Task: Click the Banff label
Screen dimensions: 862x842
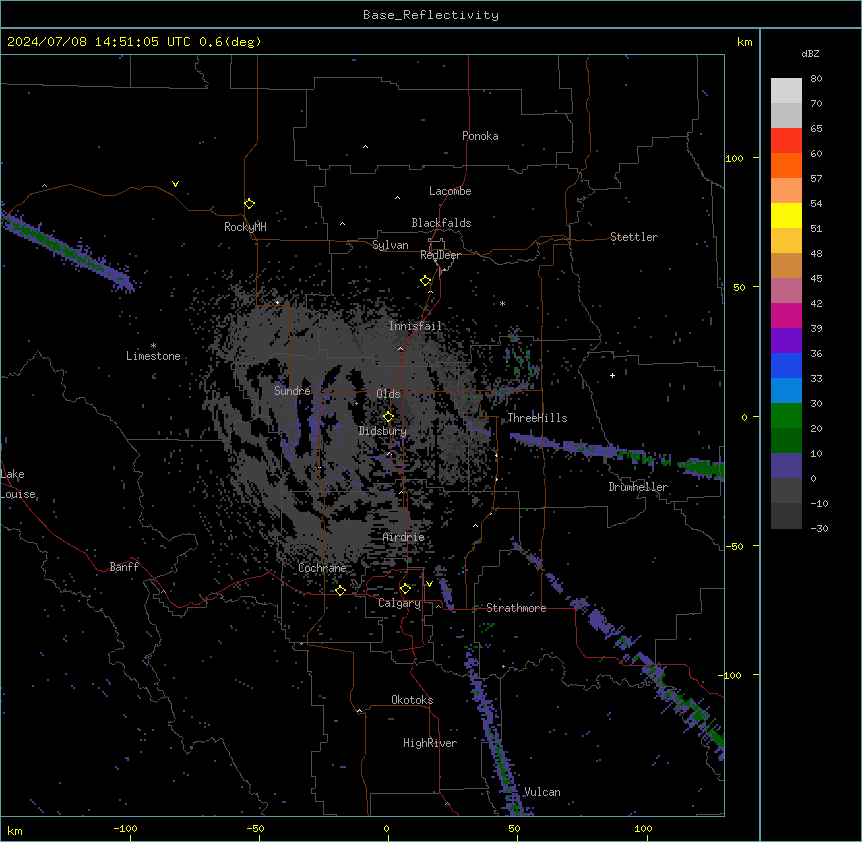Action: point(124,567)
